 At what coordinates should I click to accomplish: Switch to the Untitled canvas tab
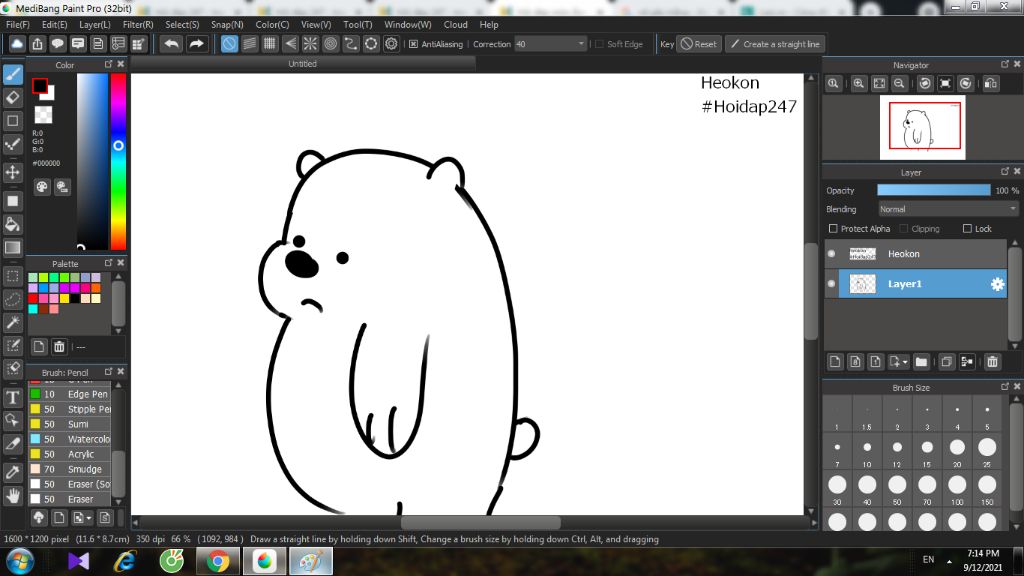point(302,64)
